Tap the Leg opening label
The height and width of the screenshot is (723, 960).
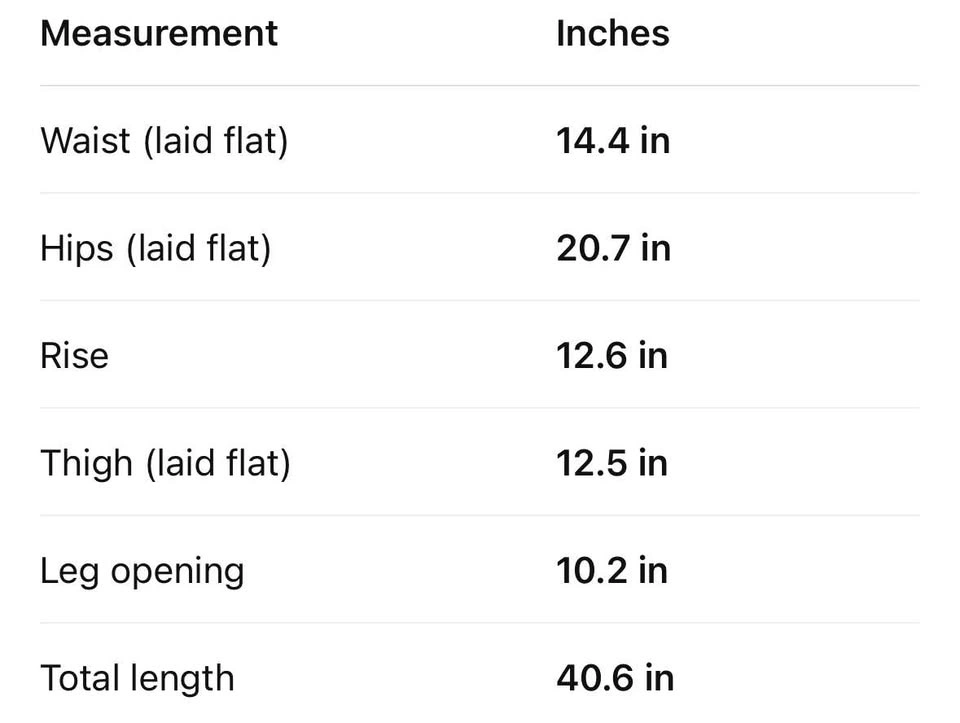(x=142, y=572)
